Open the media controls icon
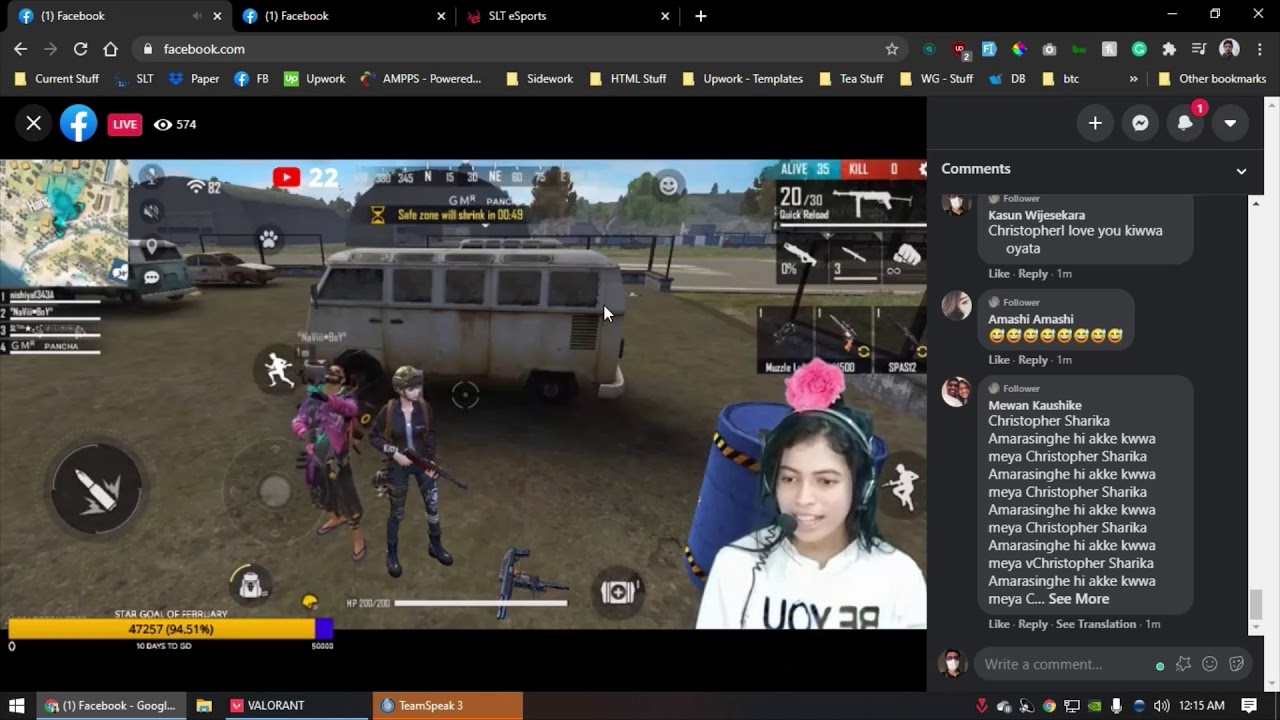 point(1199,49)
